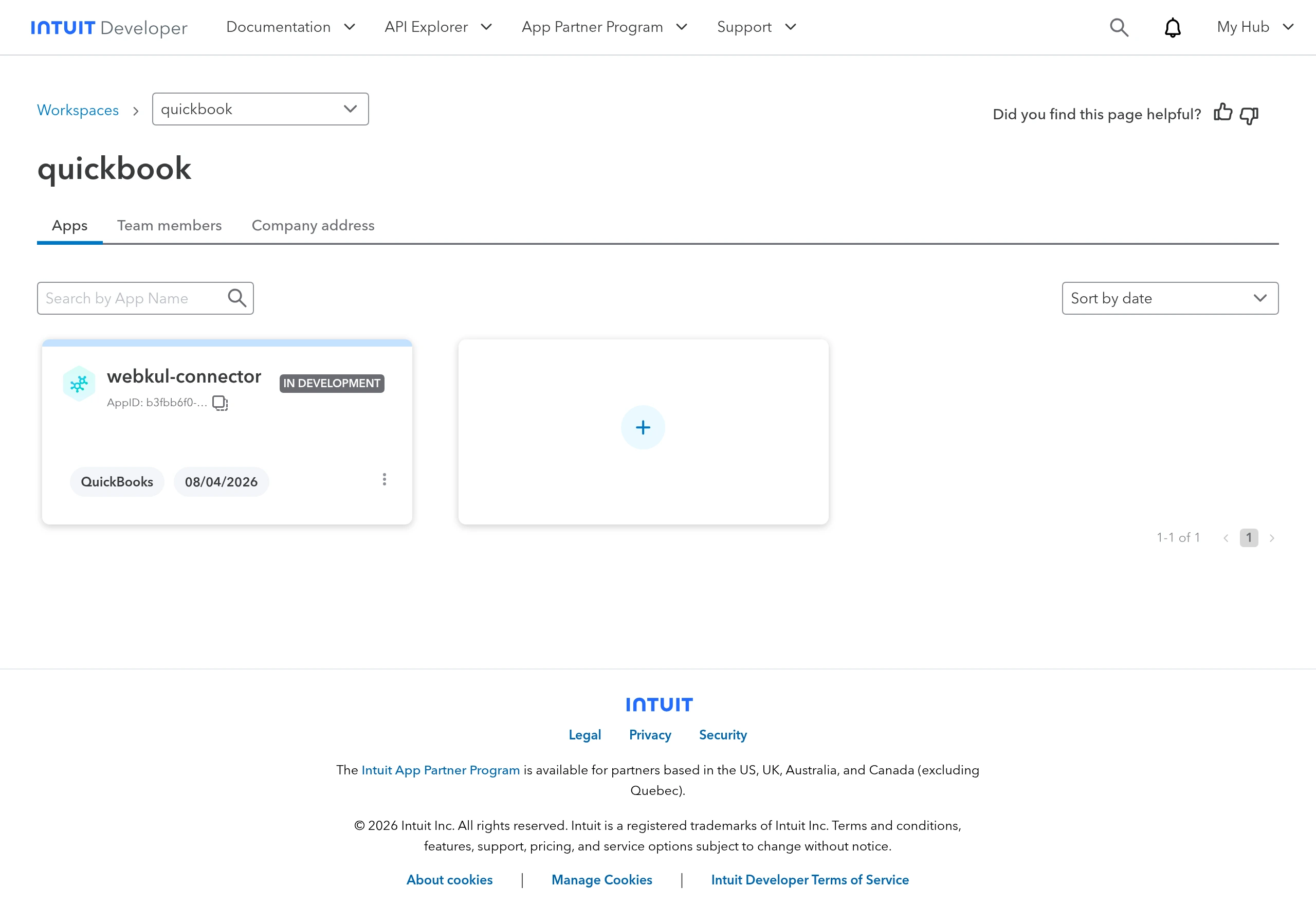Open the webkul-connector three-dot options menu
This screenshot has width=1316, height=905.
(384, 480)
